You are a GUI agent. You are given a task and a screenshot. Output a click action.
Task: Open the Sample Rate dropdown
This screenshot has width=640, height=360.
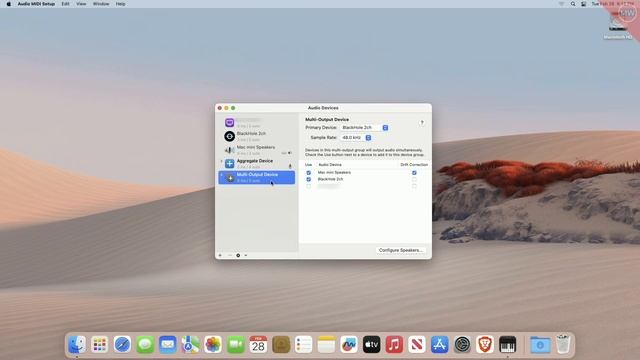356,138
